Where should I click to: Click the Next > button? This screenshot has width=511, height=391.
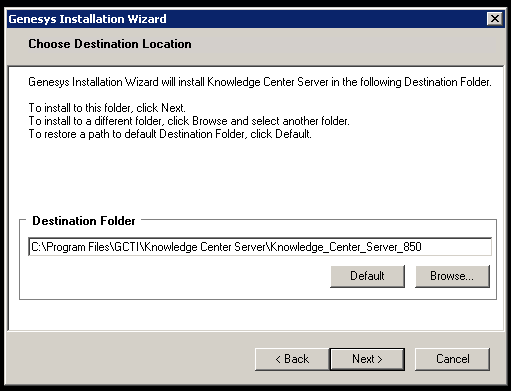pyautogui.click(x=367, y=359)
